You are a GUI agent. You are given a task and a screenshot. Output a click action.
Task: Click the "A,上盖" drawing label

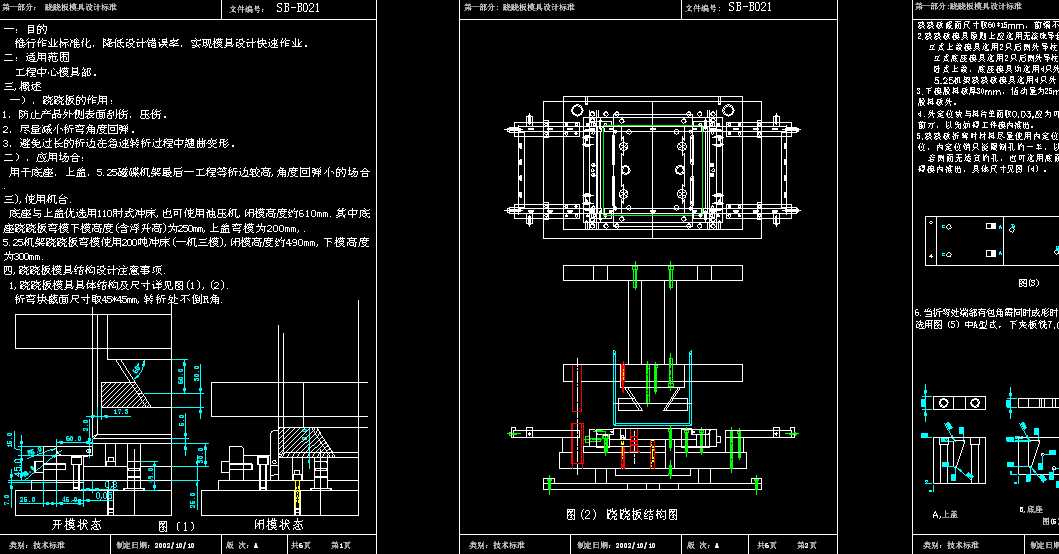tap(945, 514)
